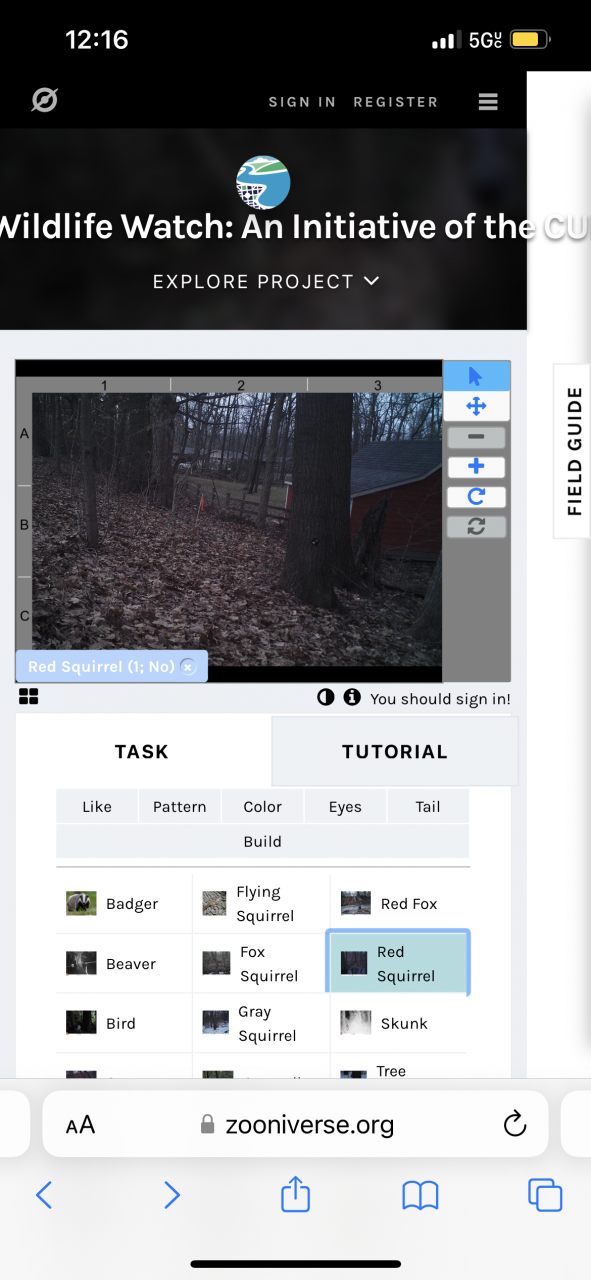Image resolution: width=591 pixels, height=1280 pixels.
Task: Zoom out with the minus button
Action: tap(476, 437)
